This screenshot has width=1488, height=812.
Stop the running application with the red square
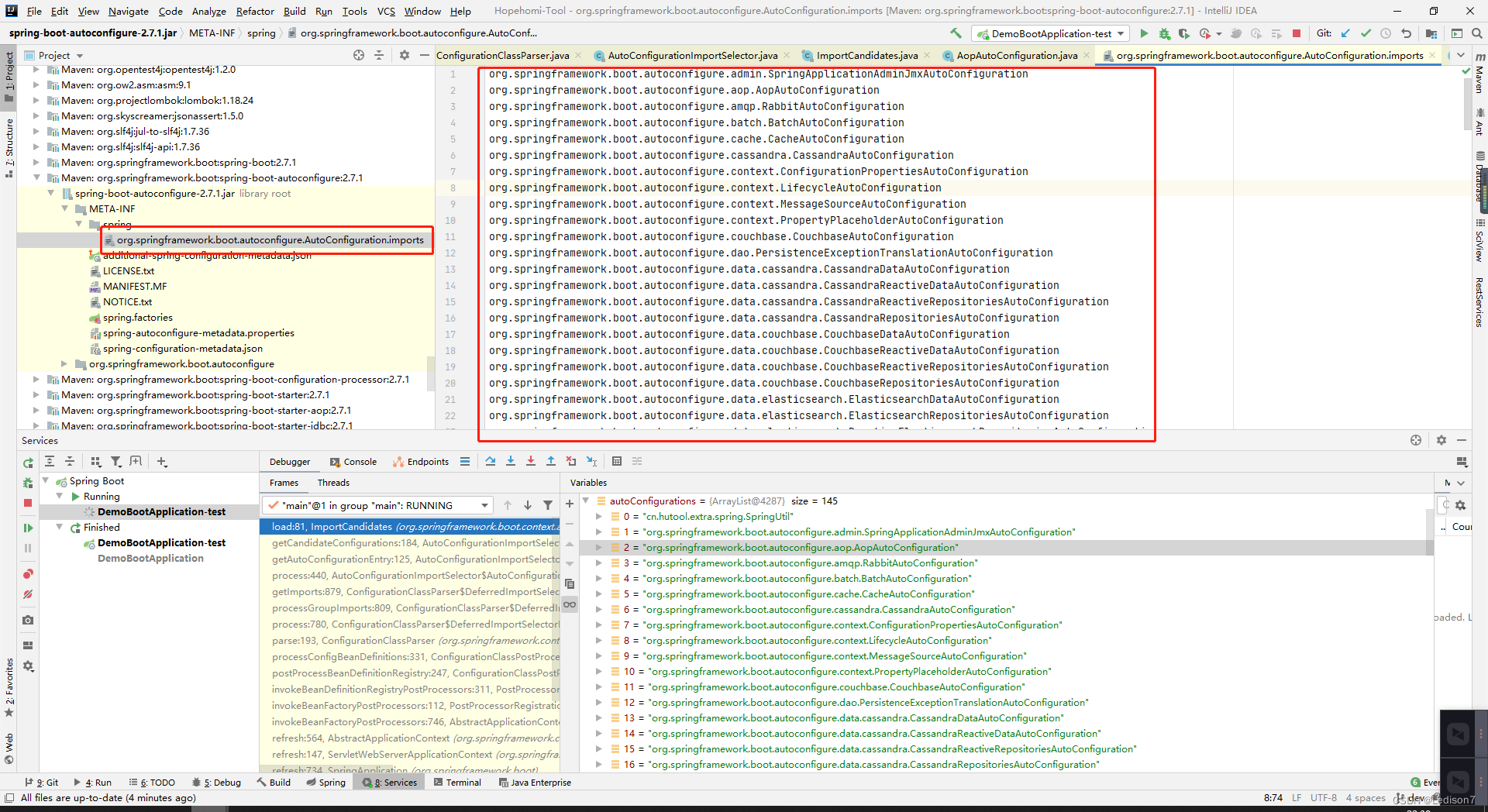coord(1297,33)
